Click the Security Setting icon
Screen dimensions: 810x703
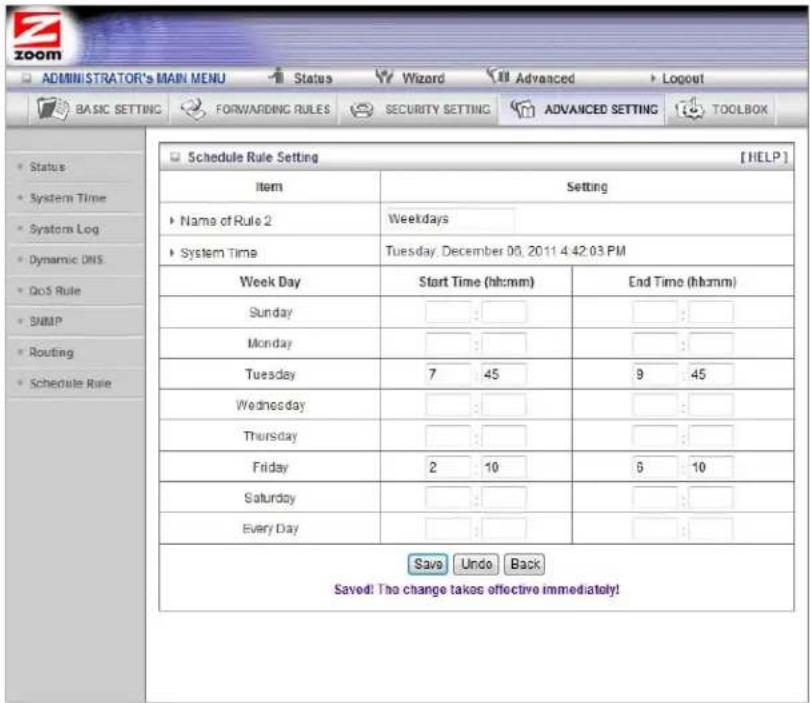tap(362, 110)
